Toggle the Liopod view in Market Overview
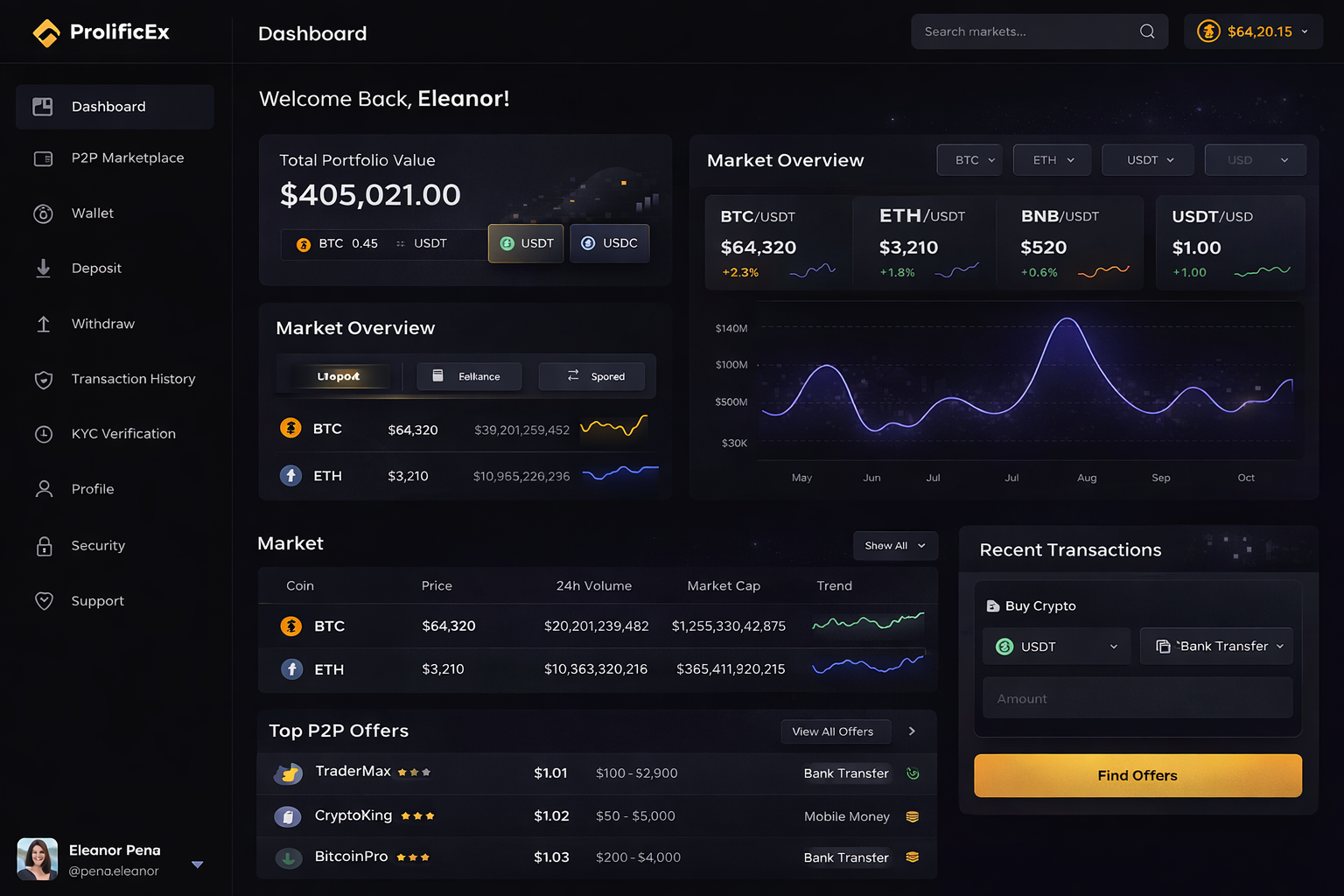Viewport: 1344px width, 896px height. [x=339, y=375]
